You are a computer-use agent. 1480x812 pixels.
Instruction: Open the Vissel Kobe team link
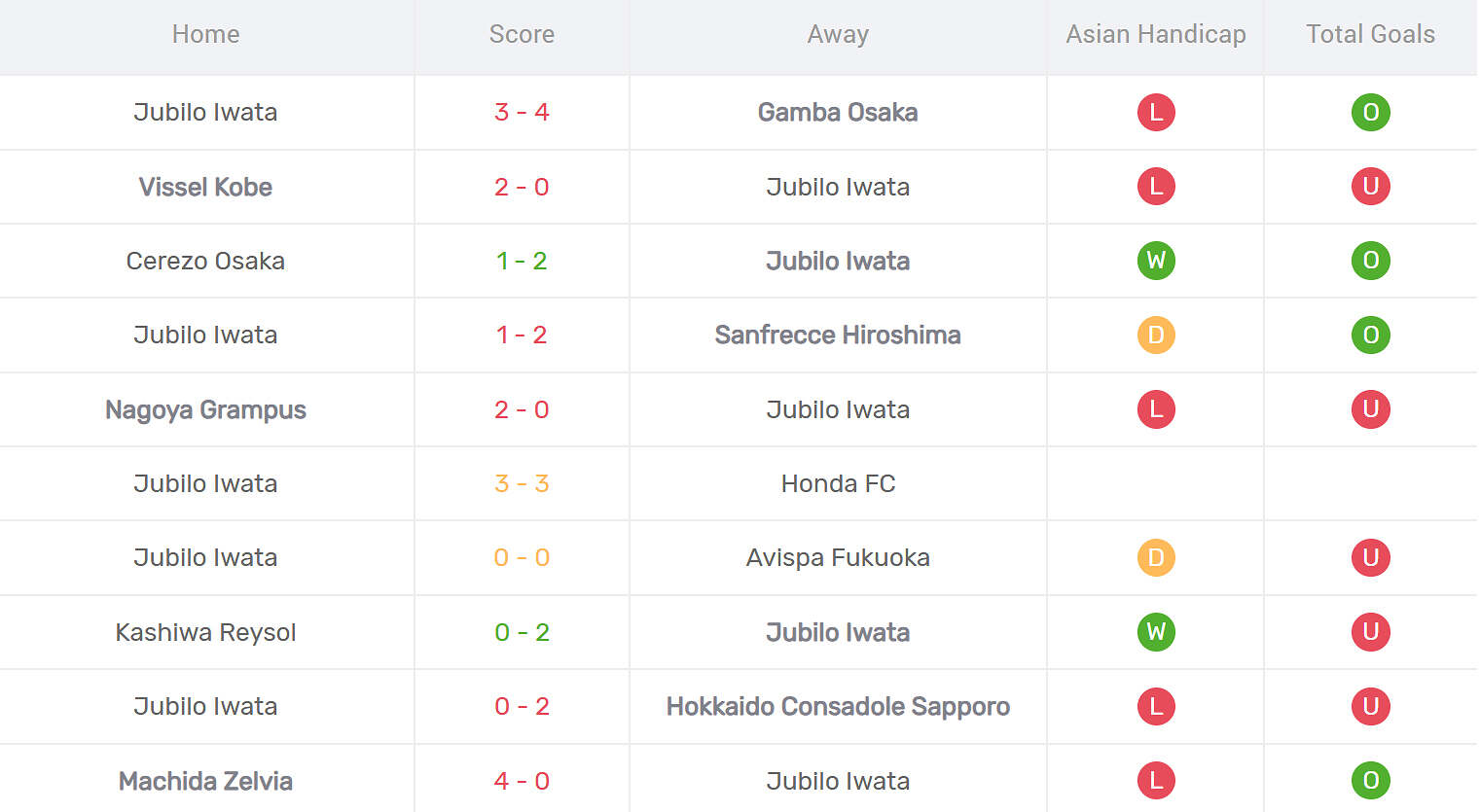pyautogui.click(x=205, y=187)
